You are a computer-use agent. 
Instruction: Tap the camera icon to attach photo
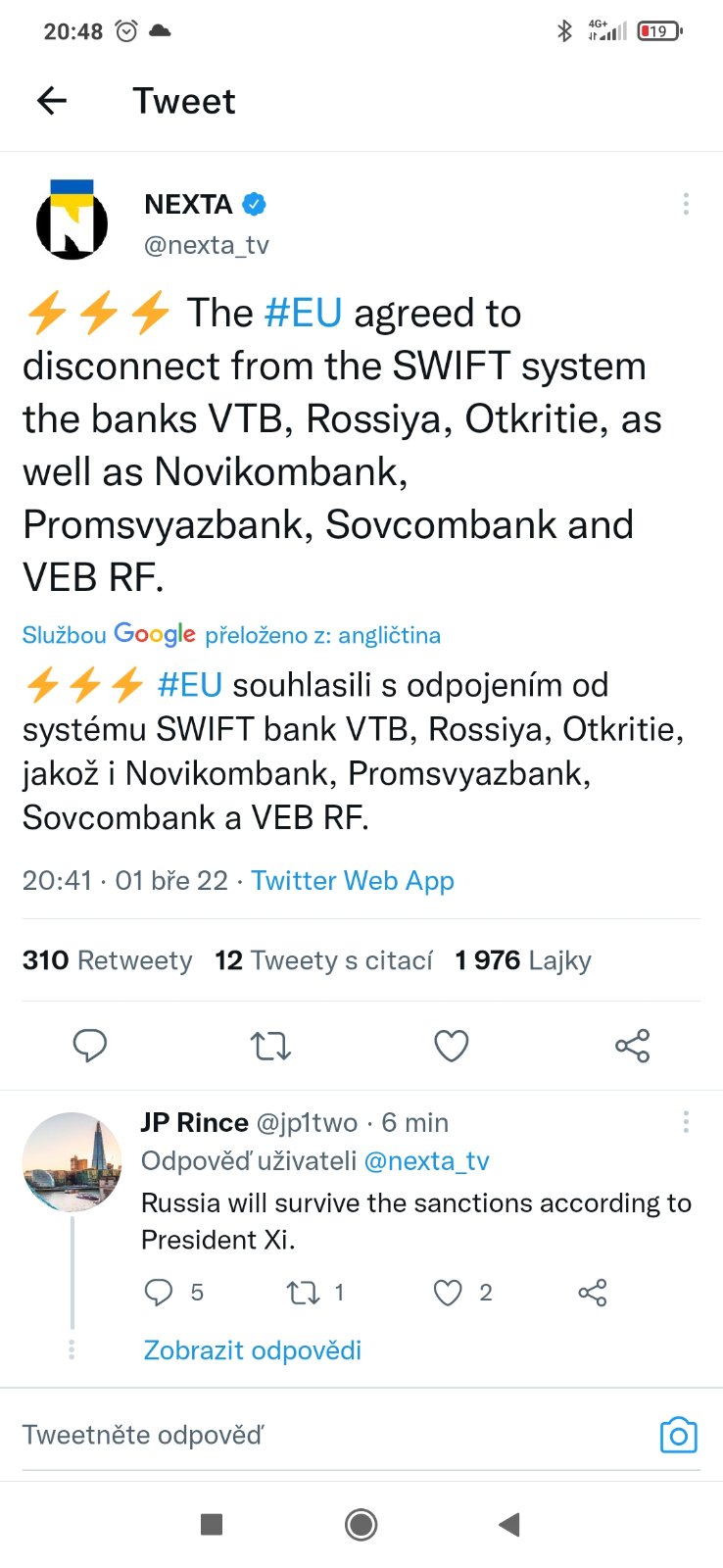[678, 1435]
